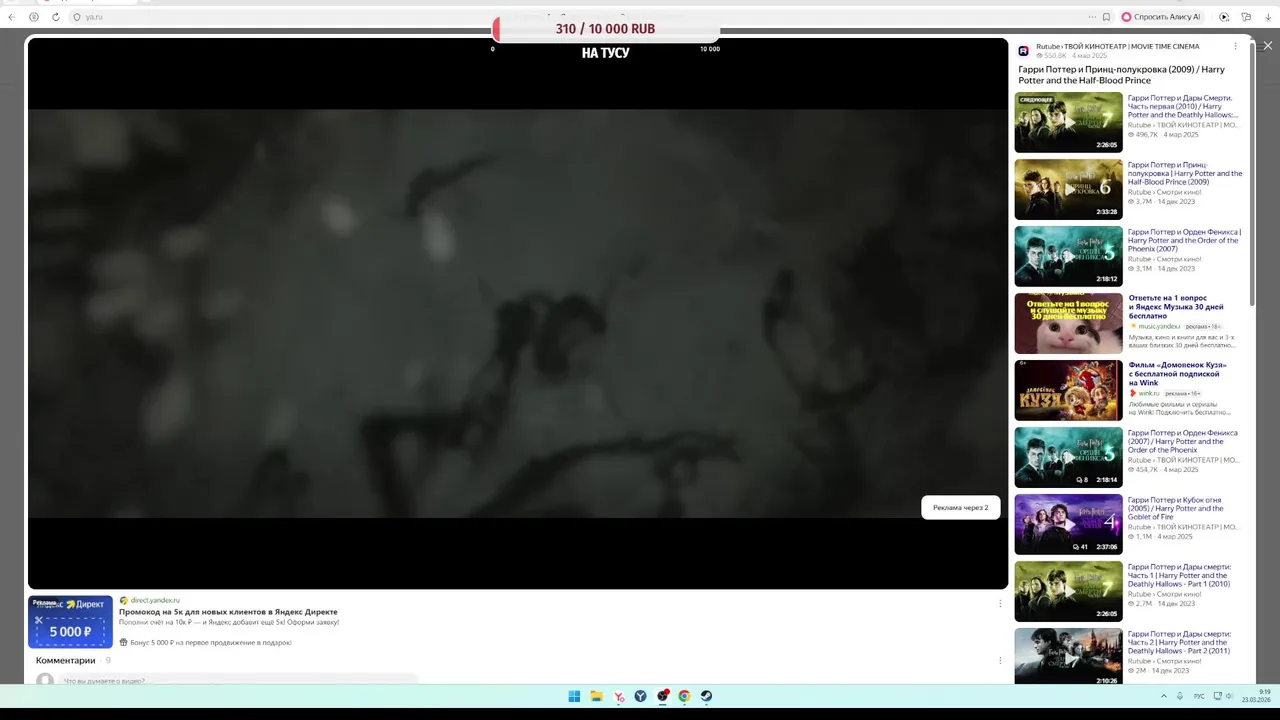Open the 9:19 clock and date
Viewport: 1280px width, 720px height.
point(1257,696)
